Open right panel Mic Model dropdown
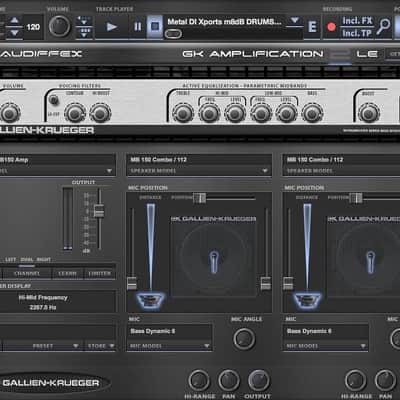Image resolution: width=400 pixels, height=400 pixels. (326, 346)
